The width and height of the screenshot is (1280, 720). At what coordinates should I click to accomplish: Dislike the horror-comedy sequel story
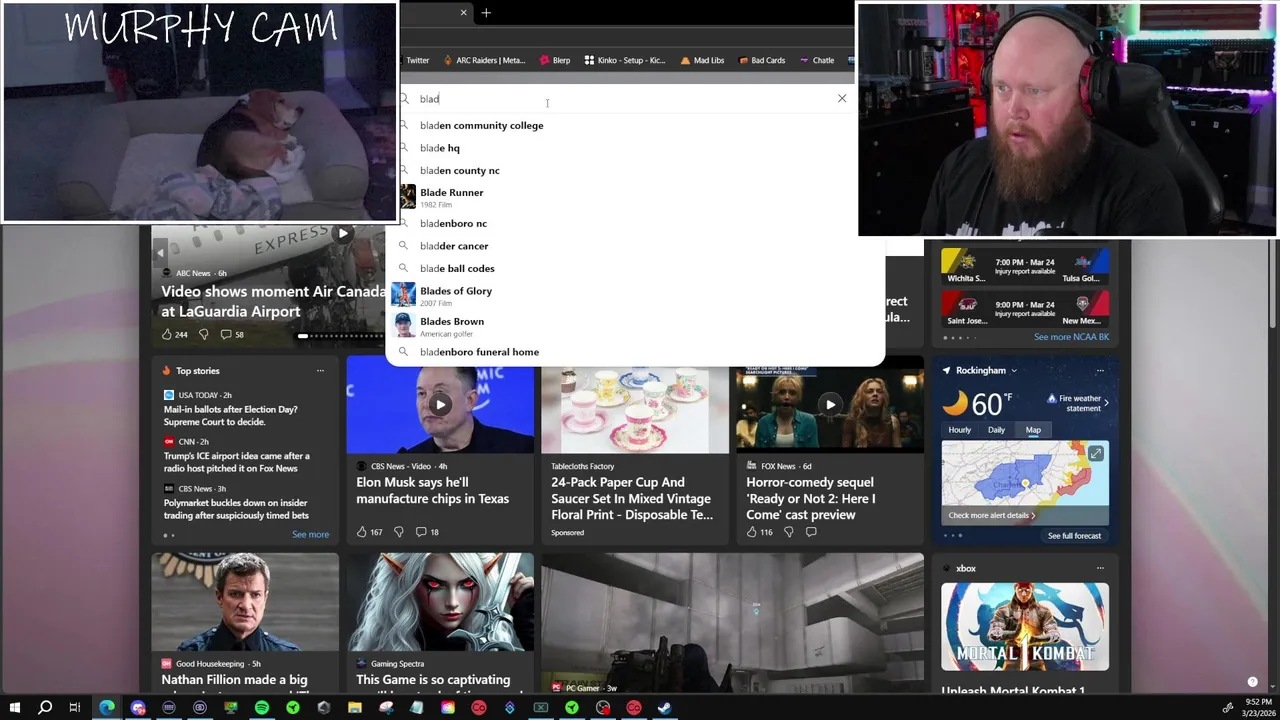(788, 532)
